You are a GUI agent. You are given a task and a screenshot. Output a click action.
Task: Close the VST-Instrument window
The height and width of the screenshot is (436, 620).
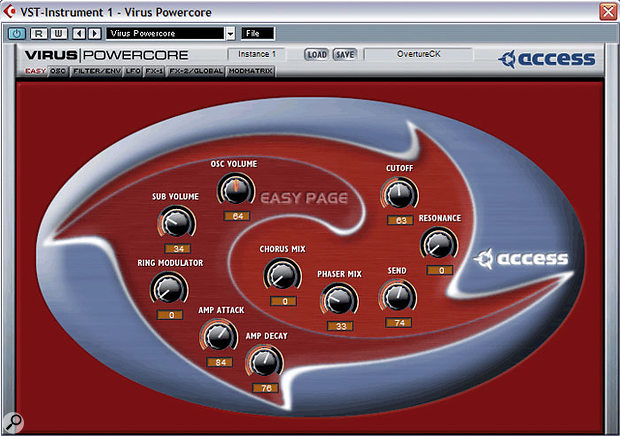tap(608, 11)
